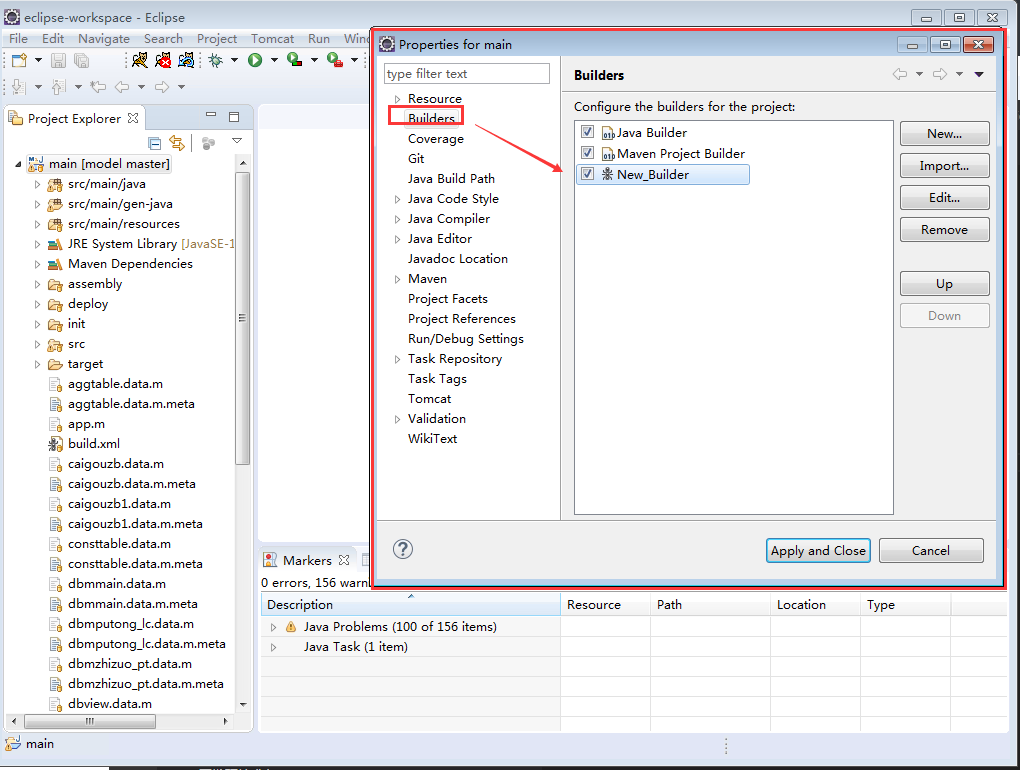
Task: Click the Stop Tomcat toolbar icon
Action: point(163,60)
